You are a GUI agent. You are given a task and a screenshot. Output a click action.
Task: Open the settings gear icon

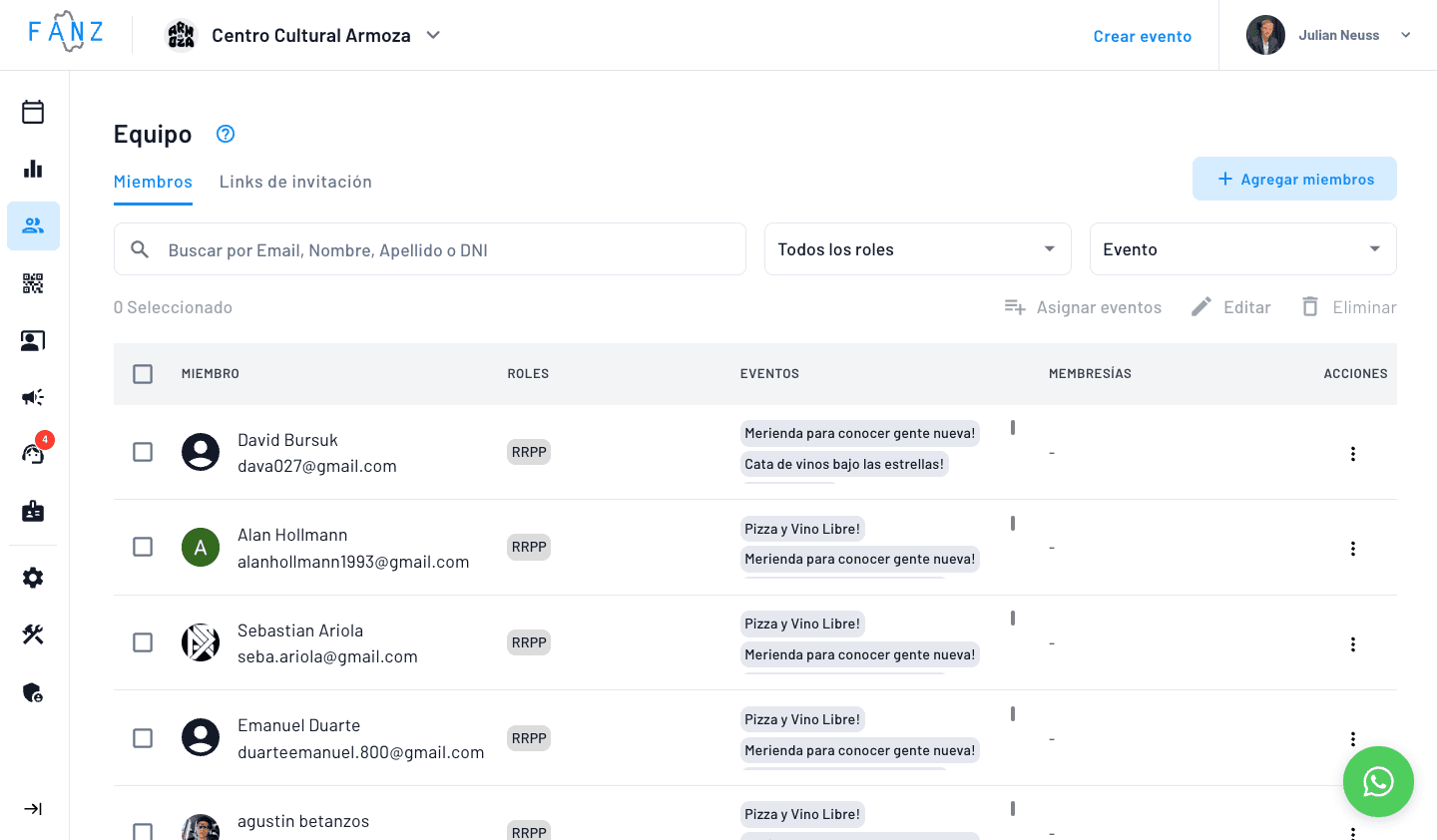coord(33,578)
